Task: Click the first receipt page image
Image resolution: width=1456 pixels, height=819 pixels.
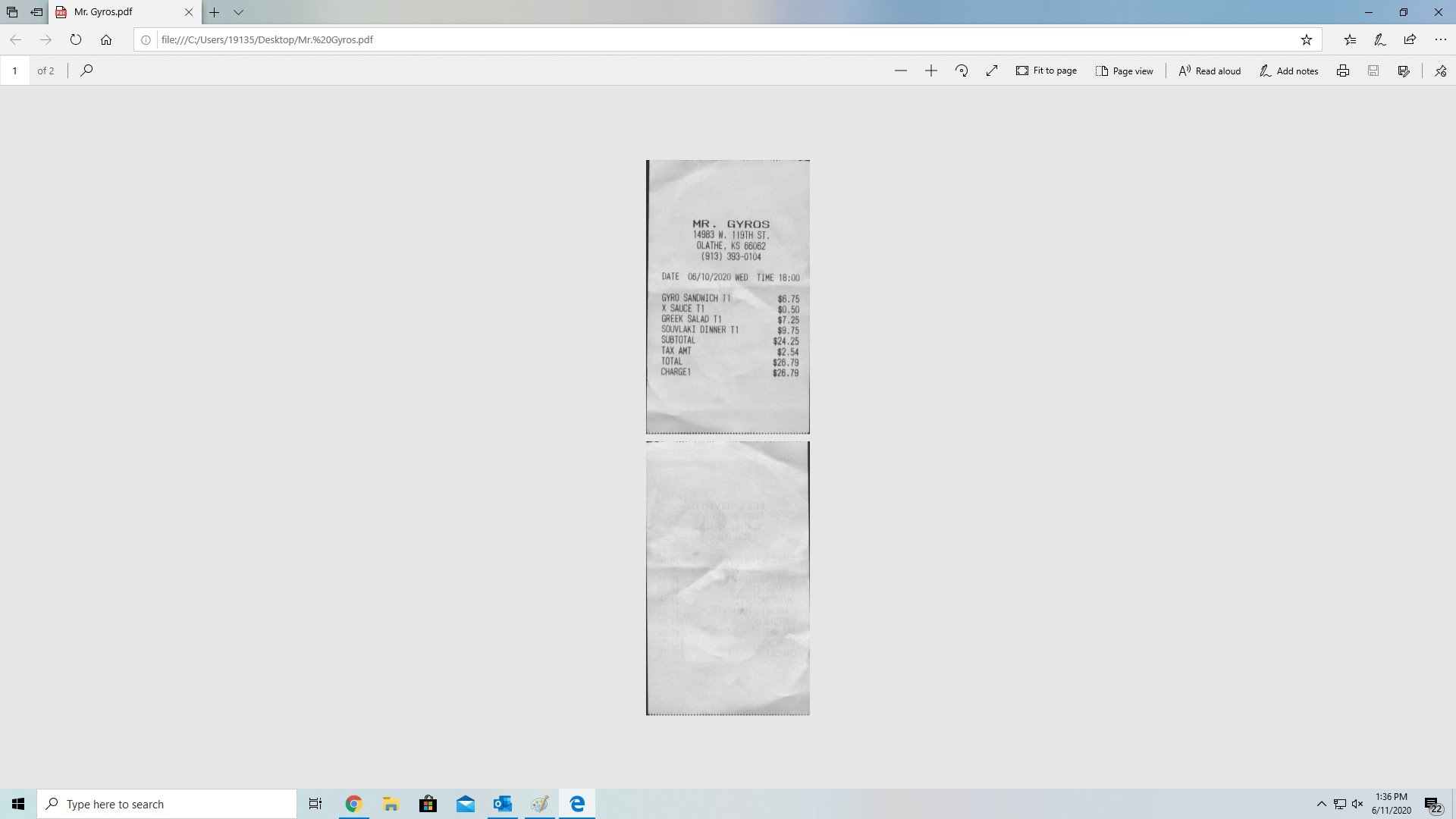Action: click(727, 297)
